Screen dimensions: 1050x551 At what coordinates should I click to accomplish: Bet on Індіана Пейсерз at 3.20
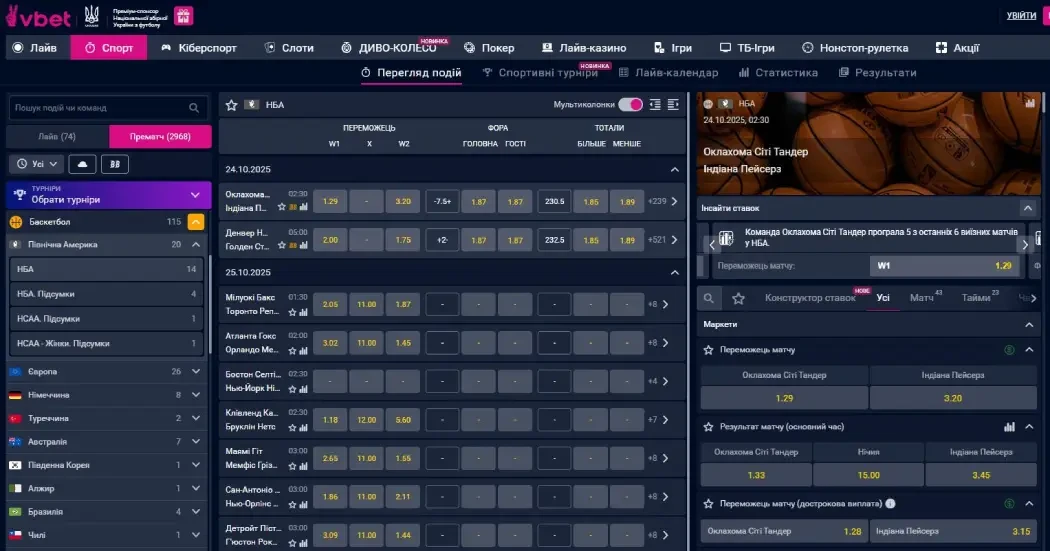[x=952, y=398]
